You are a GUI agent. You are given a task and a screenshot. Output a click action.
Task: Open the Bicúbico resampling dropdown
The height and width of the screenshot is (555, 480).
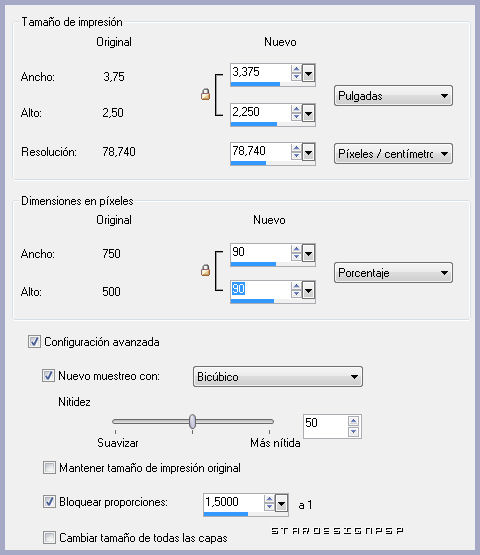click(278, 377)
